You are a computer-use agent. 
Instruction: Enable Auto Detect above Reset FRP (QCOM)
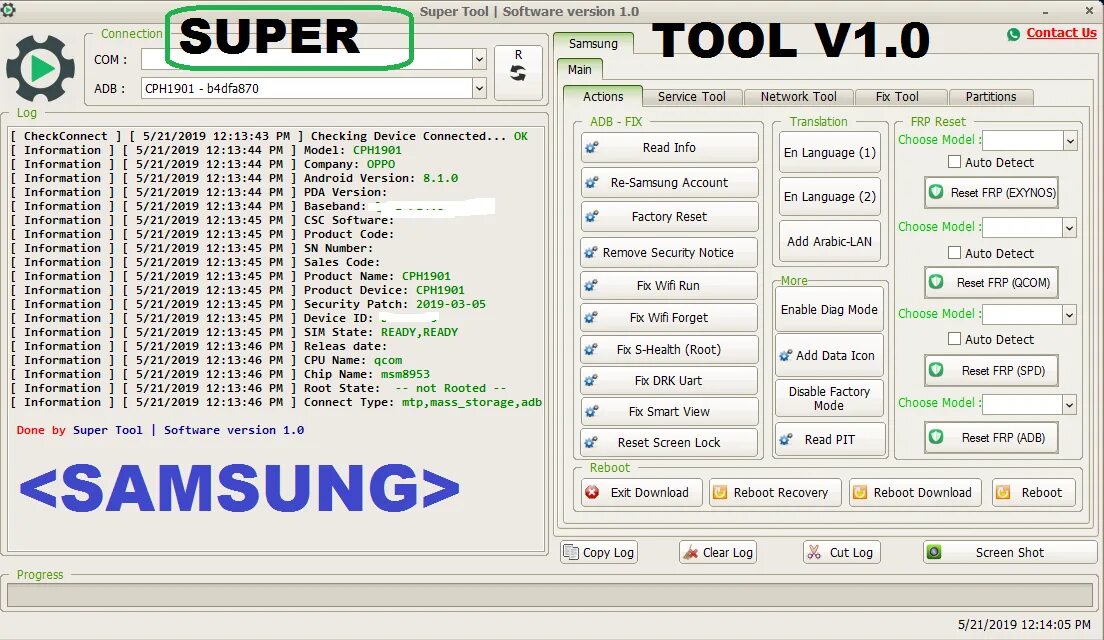(954, 253)
